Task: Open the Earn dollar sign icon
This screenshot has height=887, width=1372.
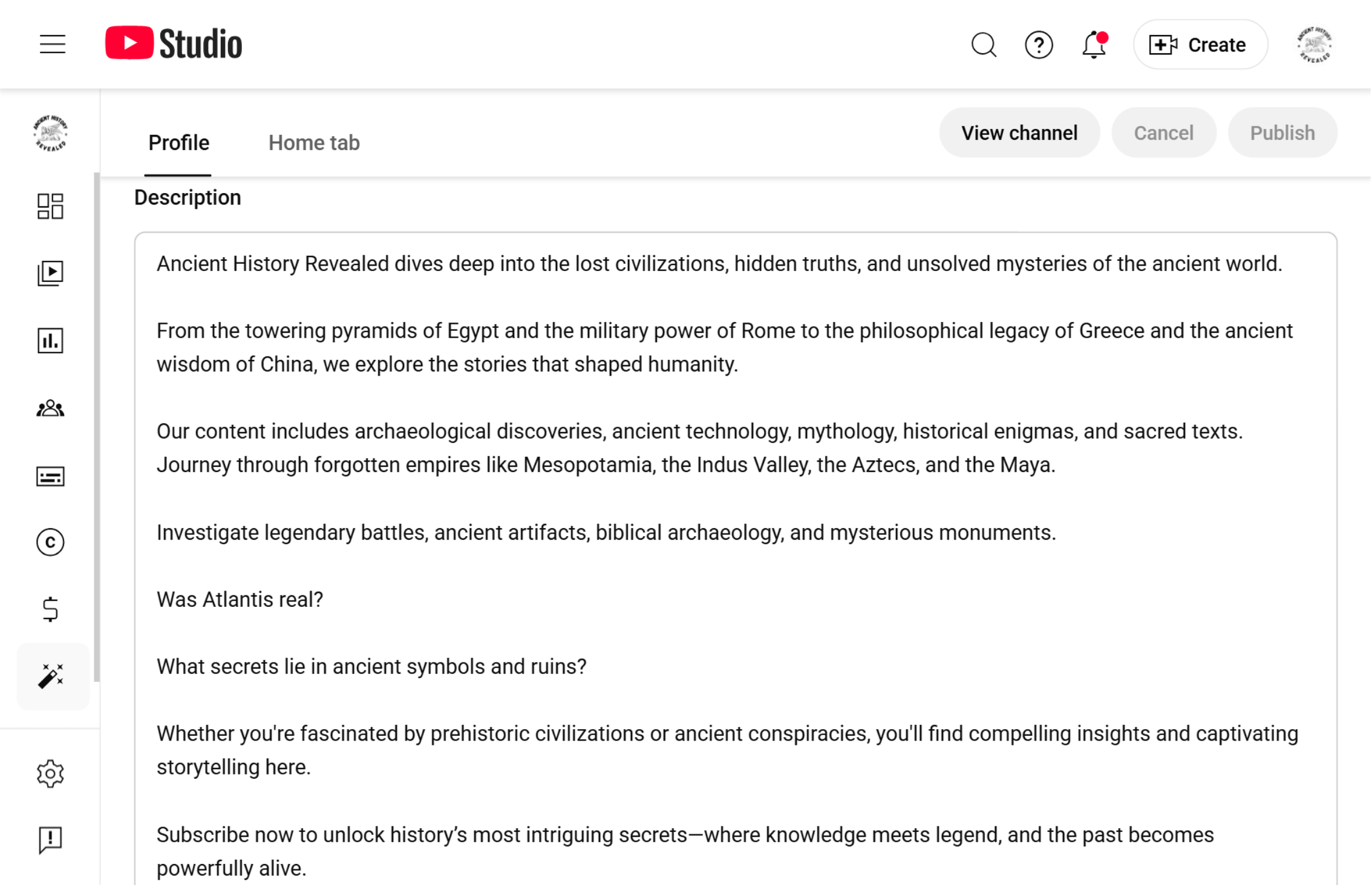Action: (50, 609)
